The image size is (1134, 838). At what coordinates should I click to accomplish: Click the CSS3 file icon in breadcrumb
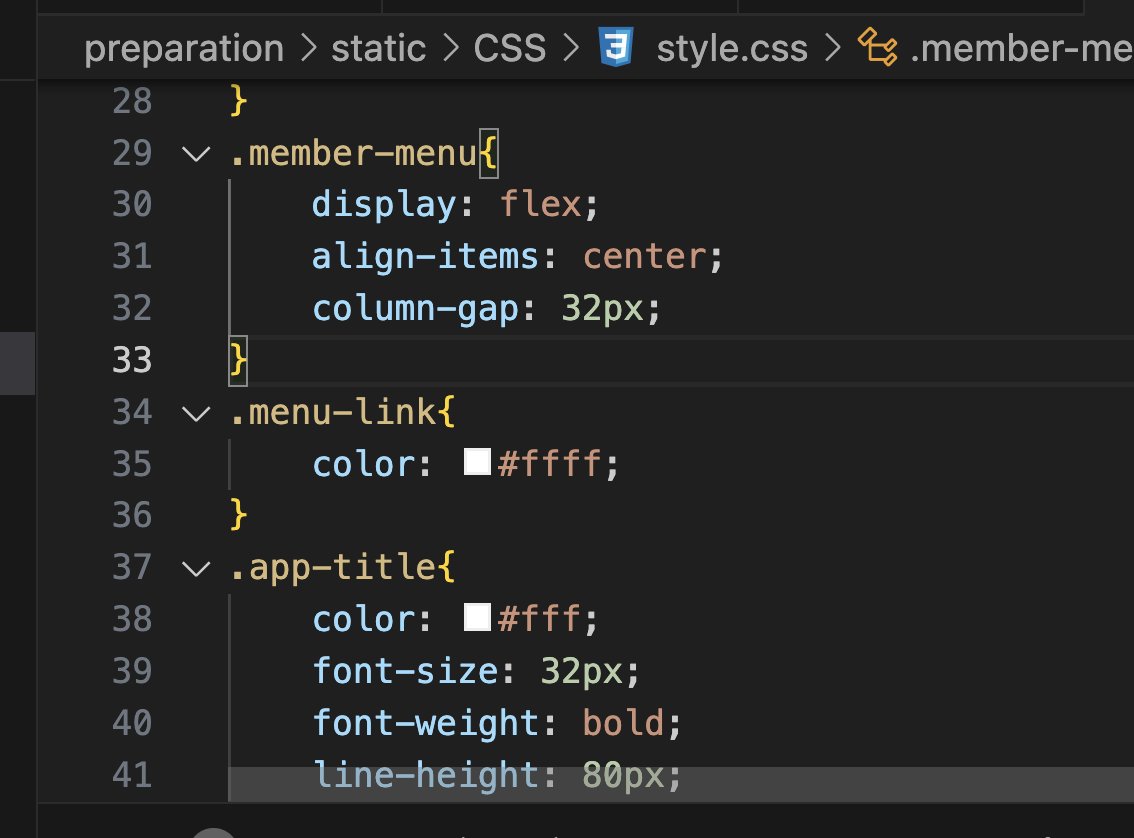point(616,47)
